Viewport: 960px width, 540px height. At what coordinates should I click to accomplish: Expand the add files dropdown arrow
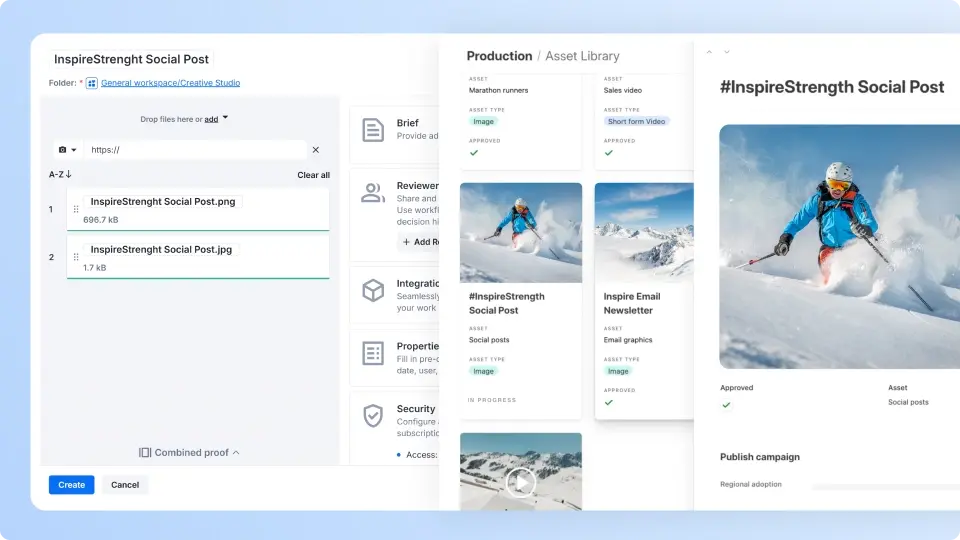(x=225, y=118)
